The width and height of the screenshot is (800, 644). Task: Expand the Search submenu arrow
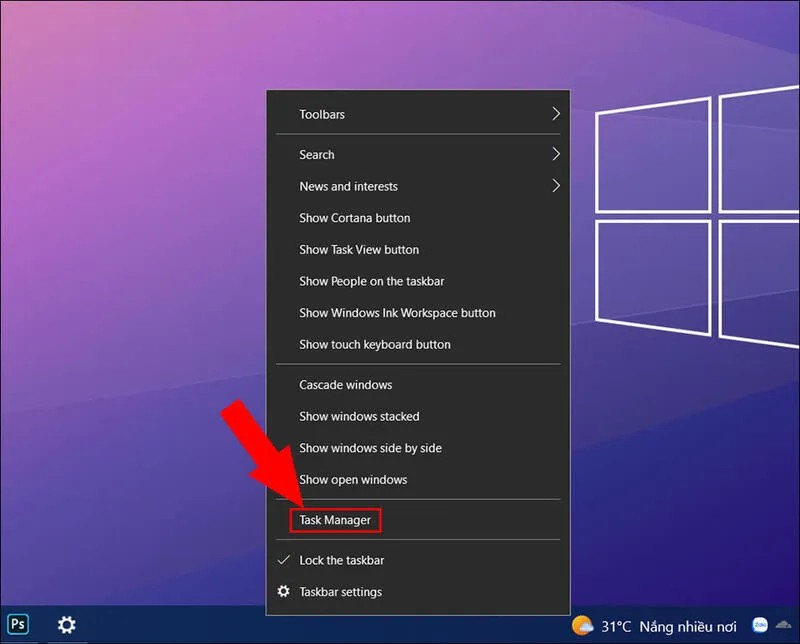point(556,154)
